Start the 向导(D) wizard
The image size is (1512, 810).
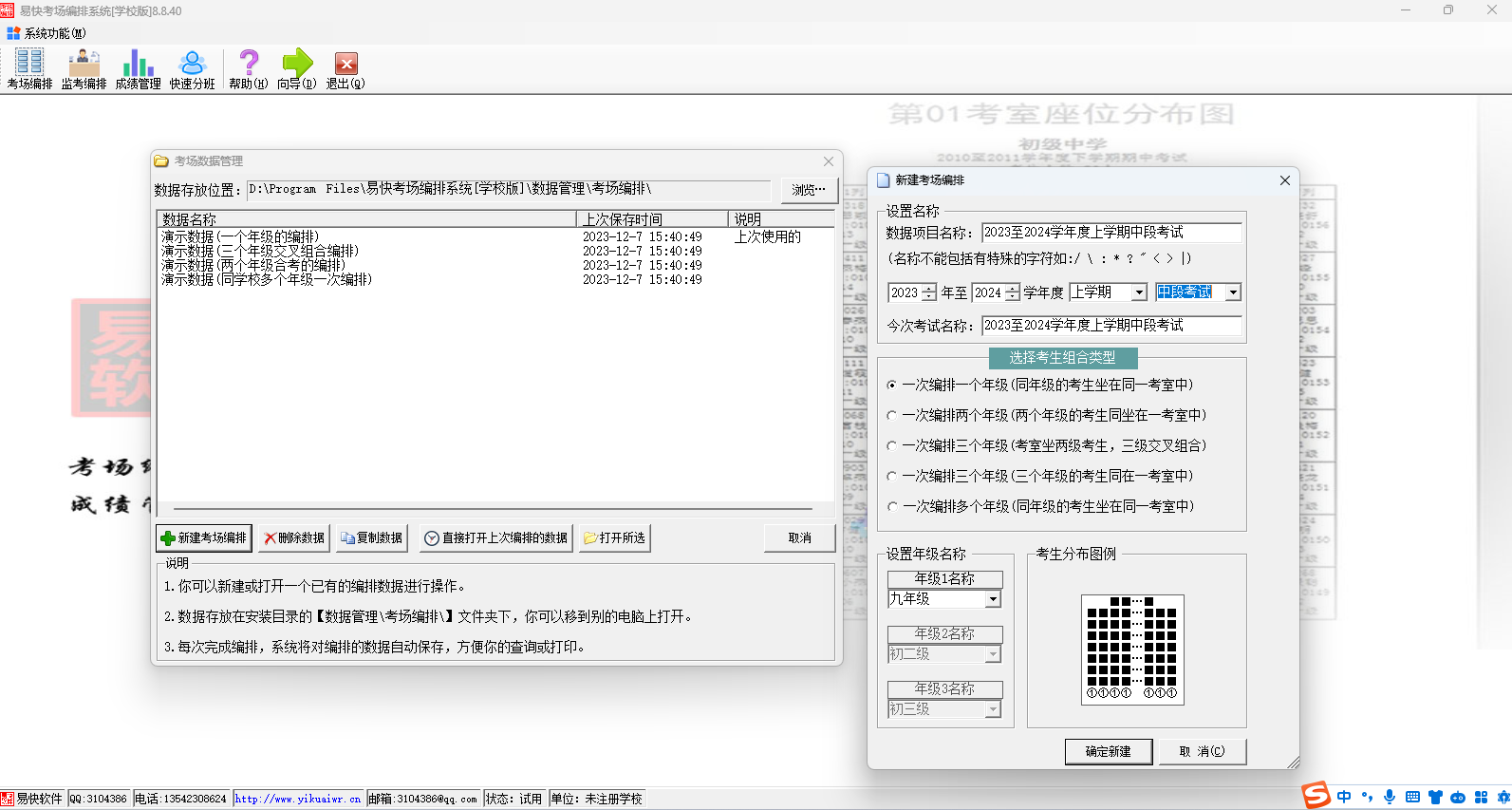pos(297,69)
